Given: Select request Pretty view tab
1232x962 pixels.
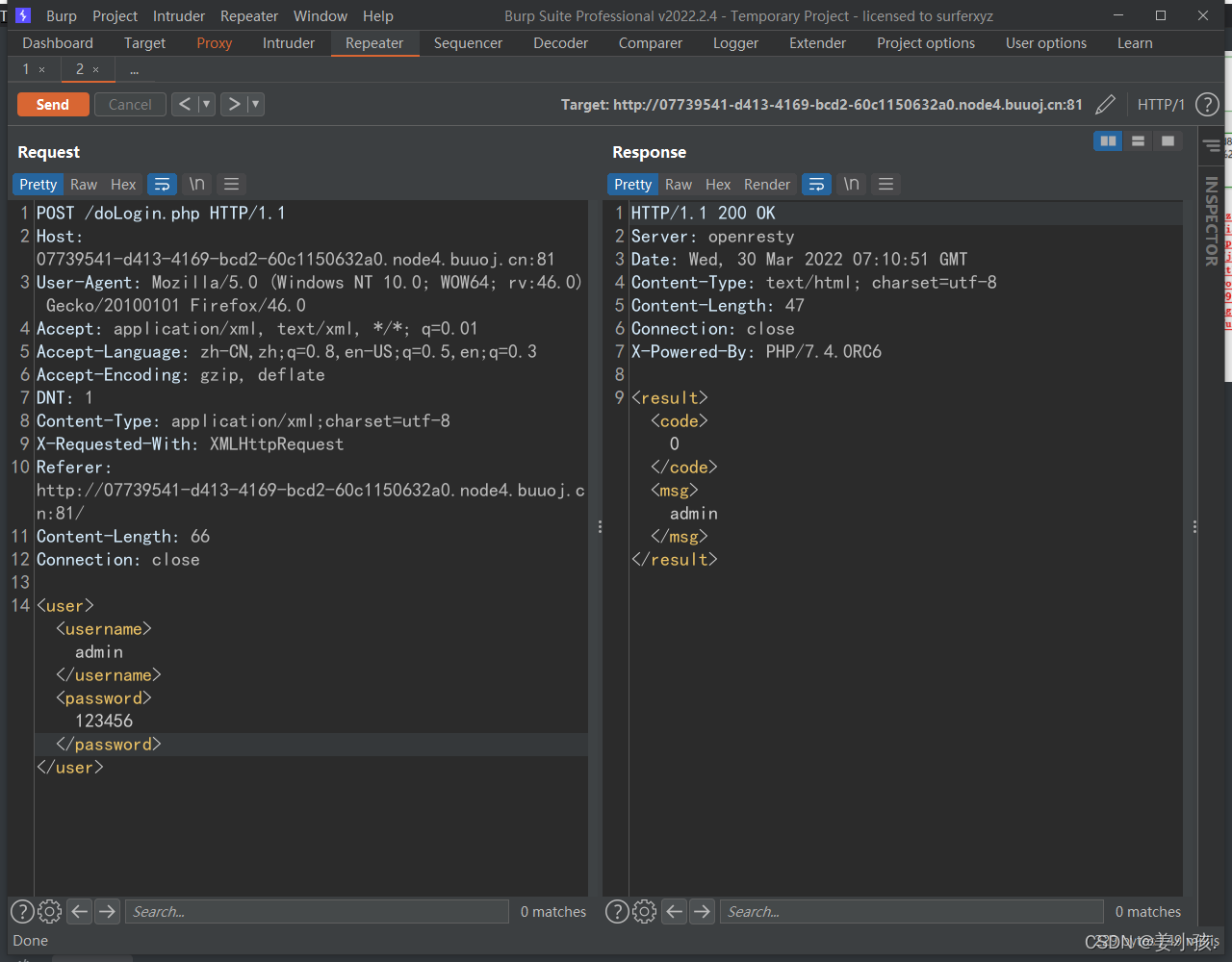Looking at the screenshot, I should [x=38, y=185].
